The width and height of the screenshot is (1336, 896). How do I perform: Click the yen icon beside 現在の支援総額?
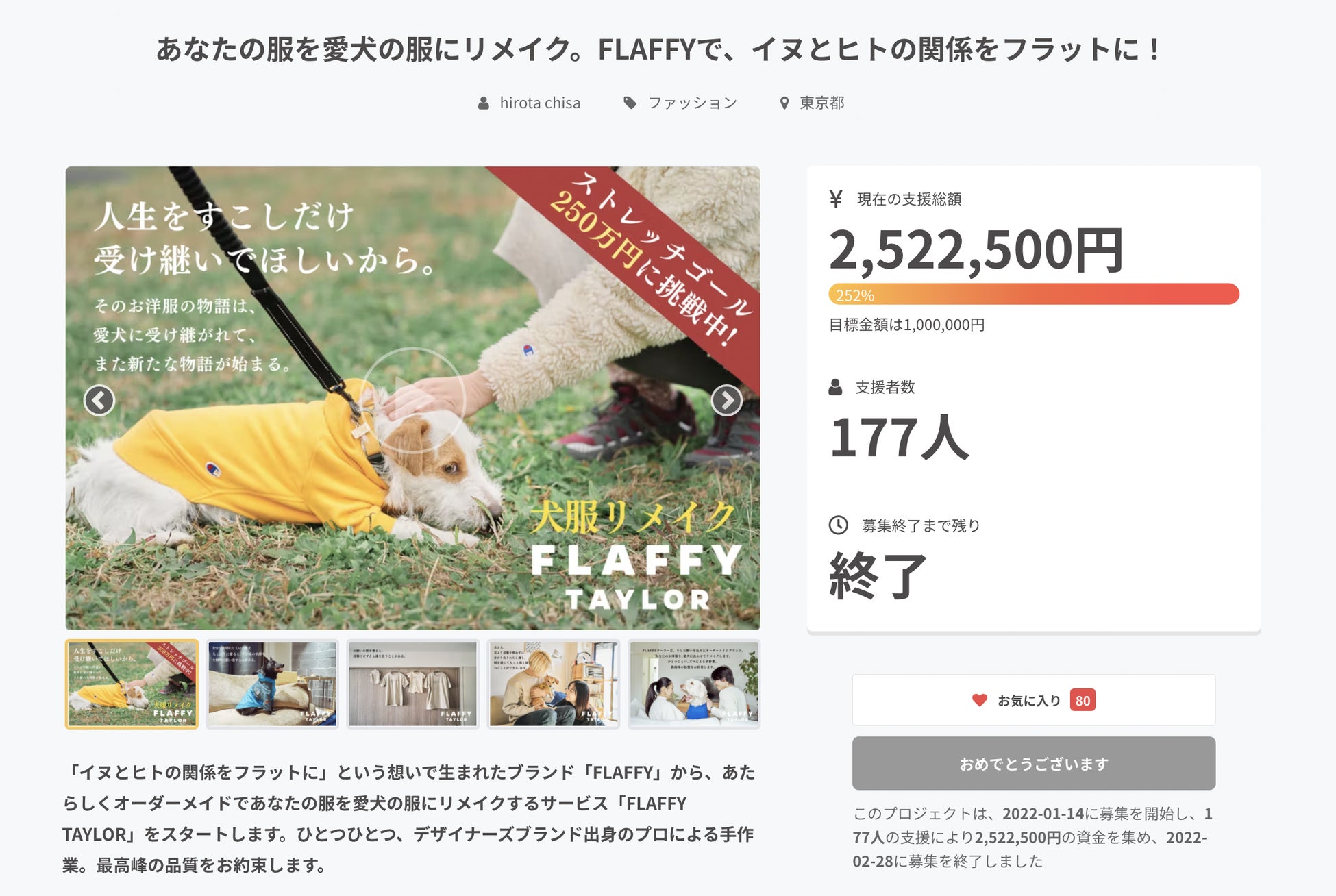[x=836, y=199]
